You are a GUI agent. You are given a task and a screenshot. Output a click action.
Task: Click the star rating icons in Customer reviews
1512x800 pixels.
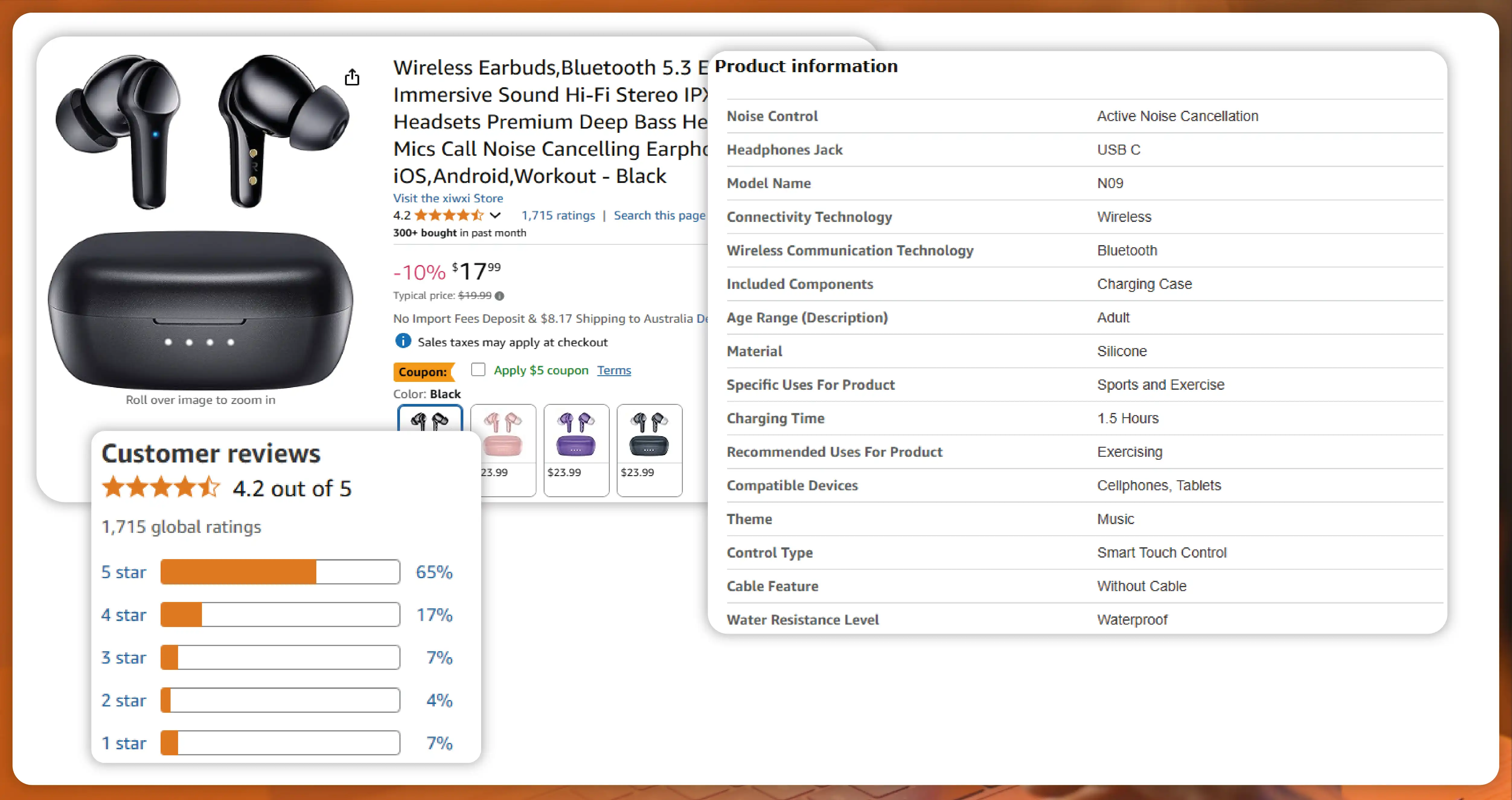click(161, 488)
